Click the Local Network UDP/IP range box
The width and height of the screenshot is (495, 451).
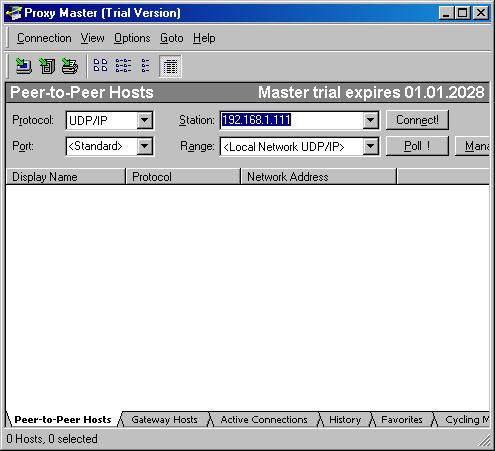click(x=299, y=146)
